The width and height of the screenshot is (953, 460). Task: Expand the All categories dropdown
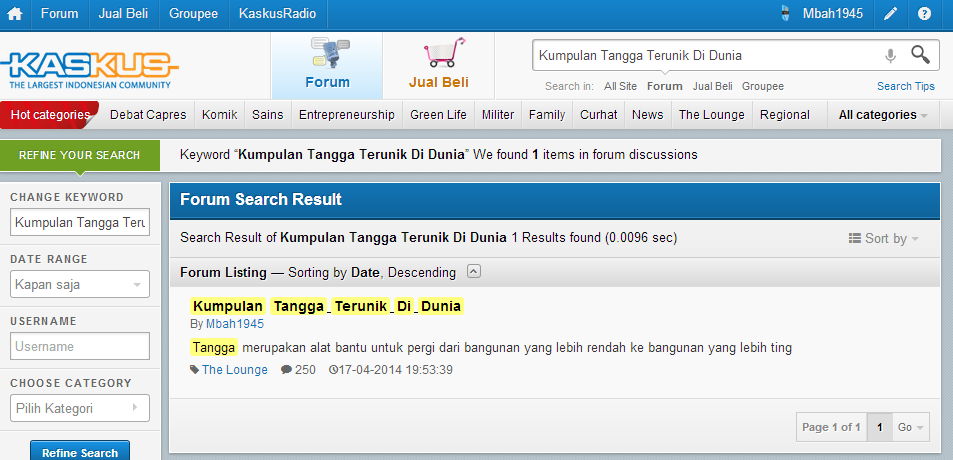(x=883, y=115)
